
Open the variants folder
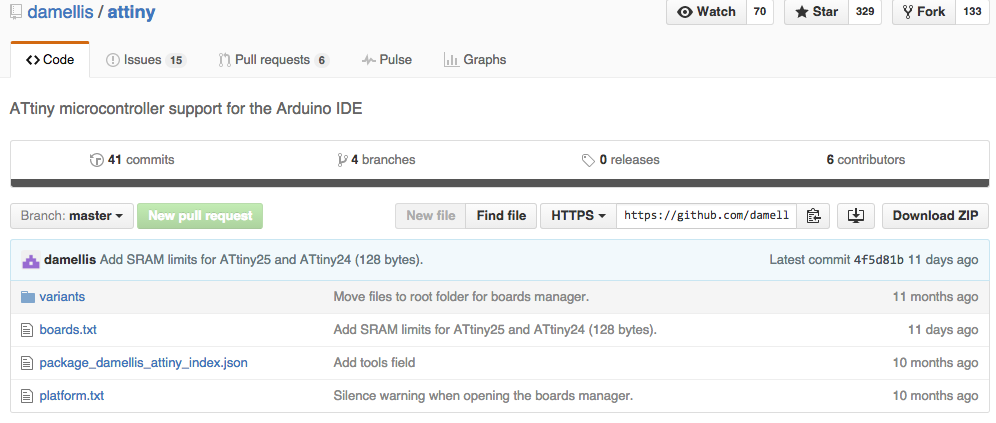(x=62, y=297)
